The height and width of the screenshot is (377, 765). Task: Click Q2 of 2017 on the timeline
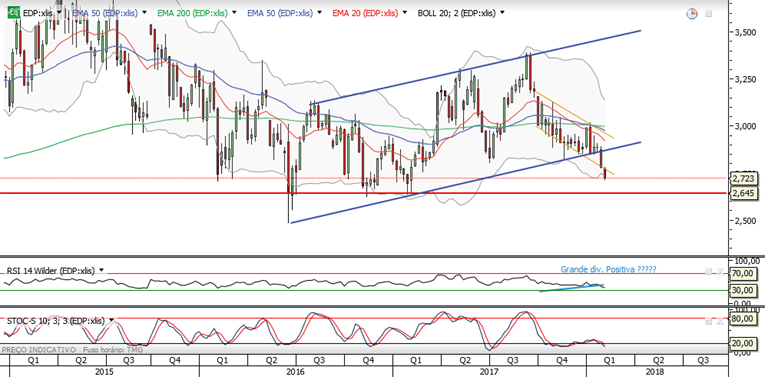tap(464, 361)
